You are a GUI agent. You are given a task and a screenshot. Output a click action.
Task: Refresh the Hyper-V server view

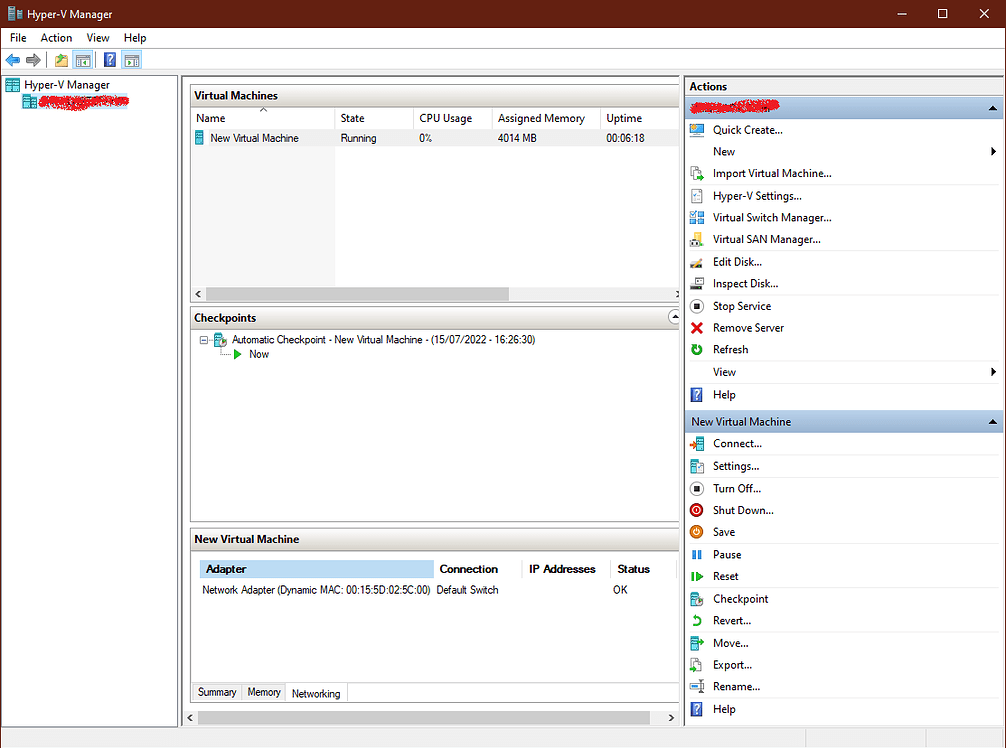[x=731, y=349]
